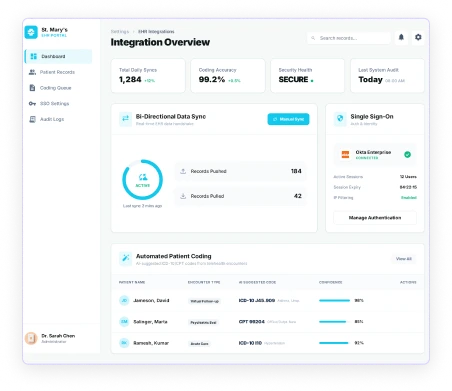Click Salinger, Maria confidence bar
The image size is (452, 391).
pos(334,322)
